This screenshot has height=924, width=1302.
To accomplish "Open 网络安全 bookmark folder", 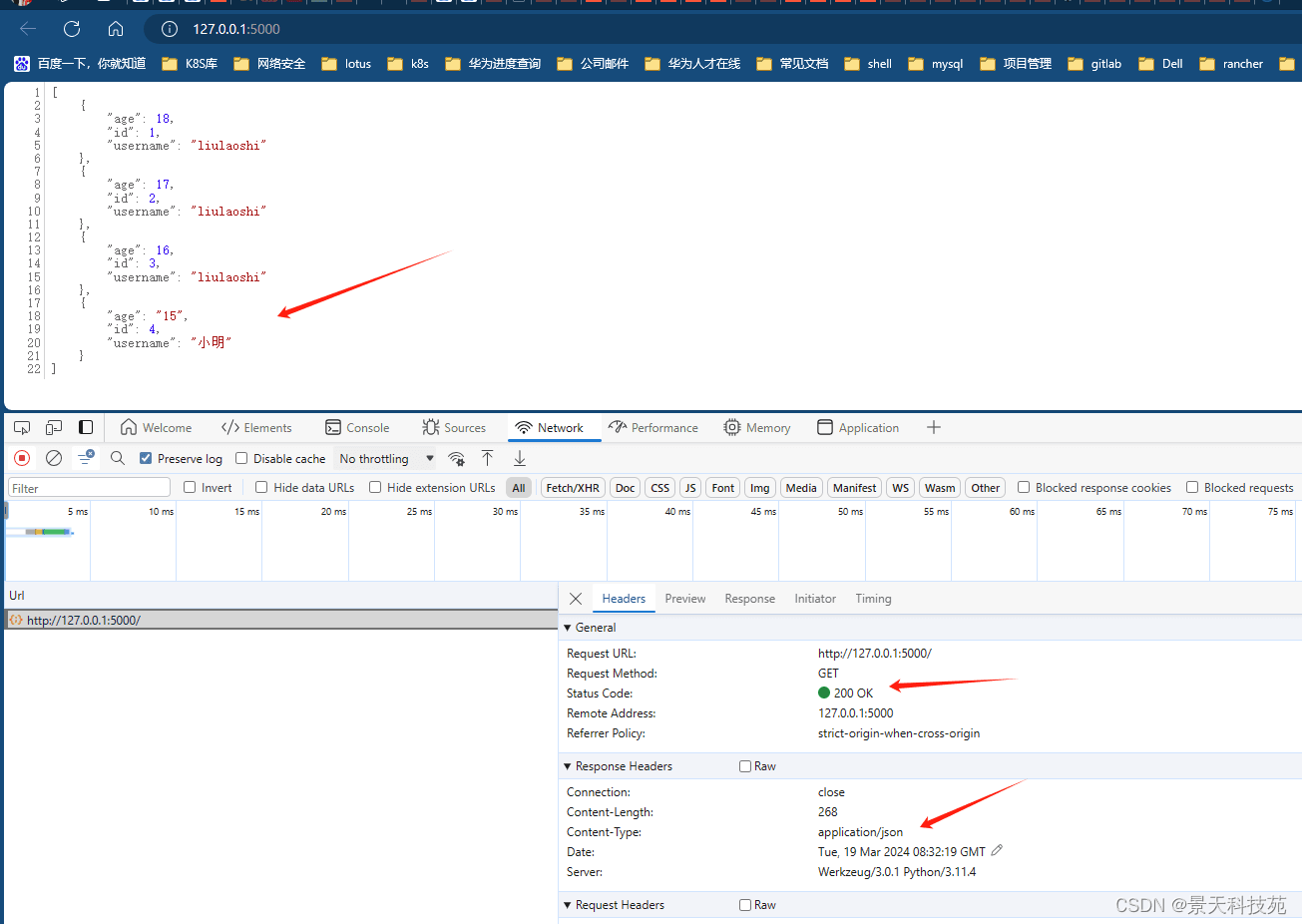I will coord(269,64).
